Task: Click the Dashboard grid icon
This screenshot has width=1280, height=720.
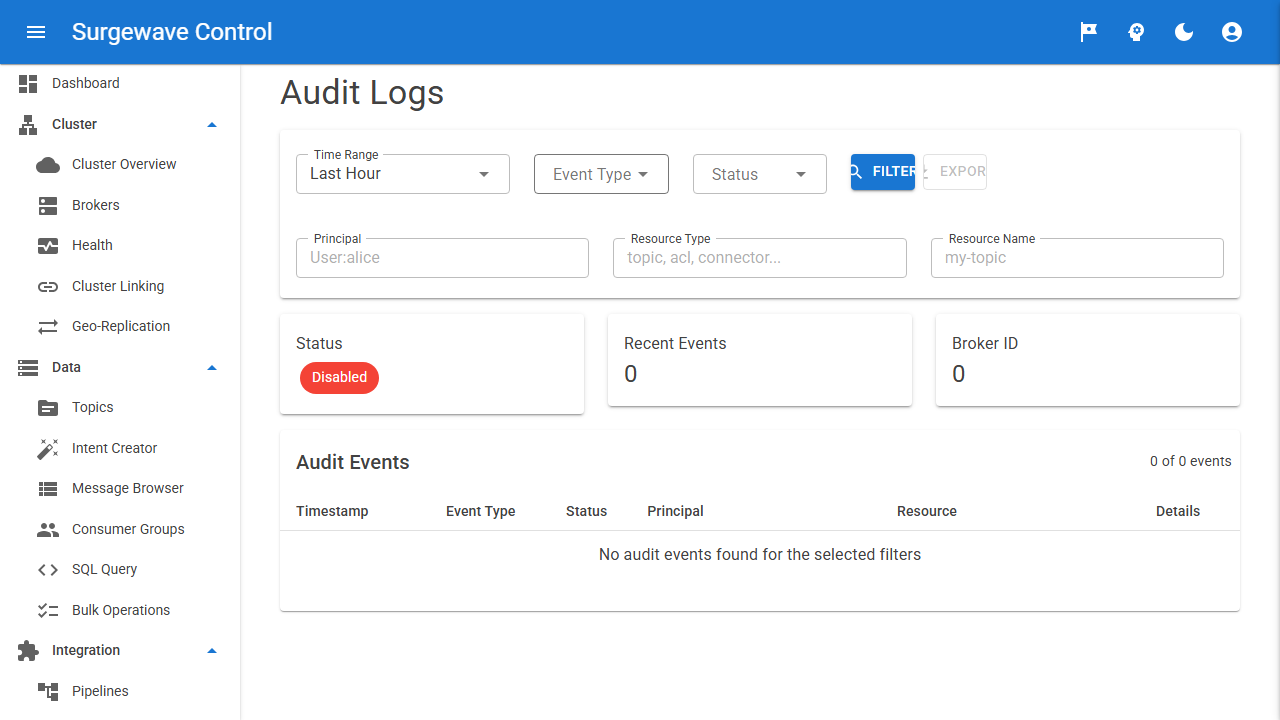Action: point(28,84)
